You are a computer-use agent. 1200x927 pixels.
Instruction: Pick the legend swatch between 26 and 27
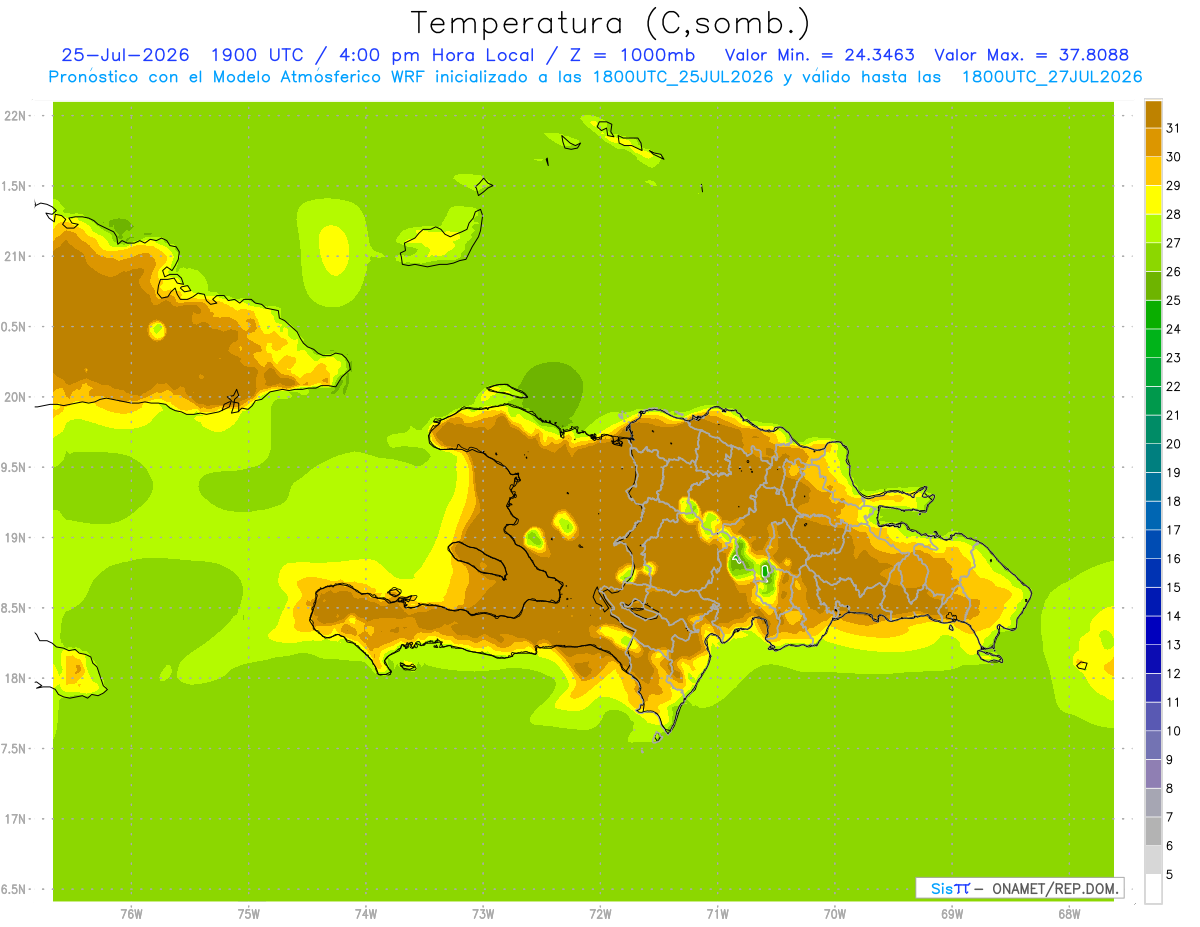click(1153, 257)
